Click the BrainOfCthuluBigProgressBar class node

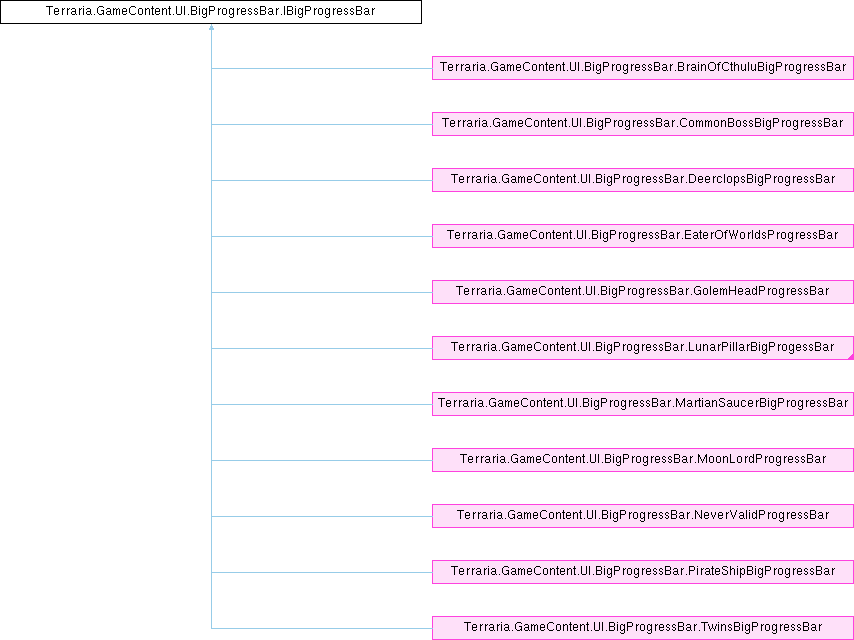642,68
